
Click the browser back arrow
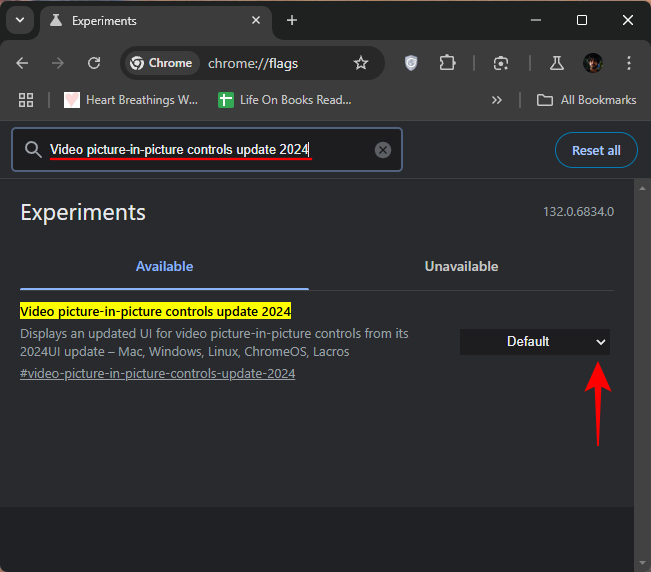[23, 63]
